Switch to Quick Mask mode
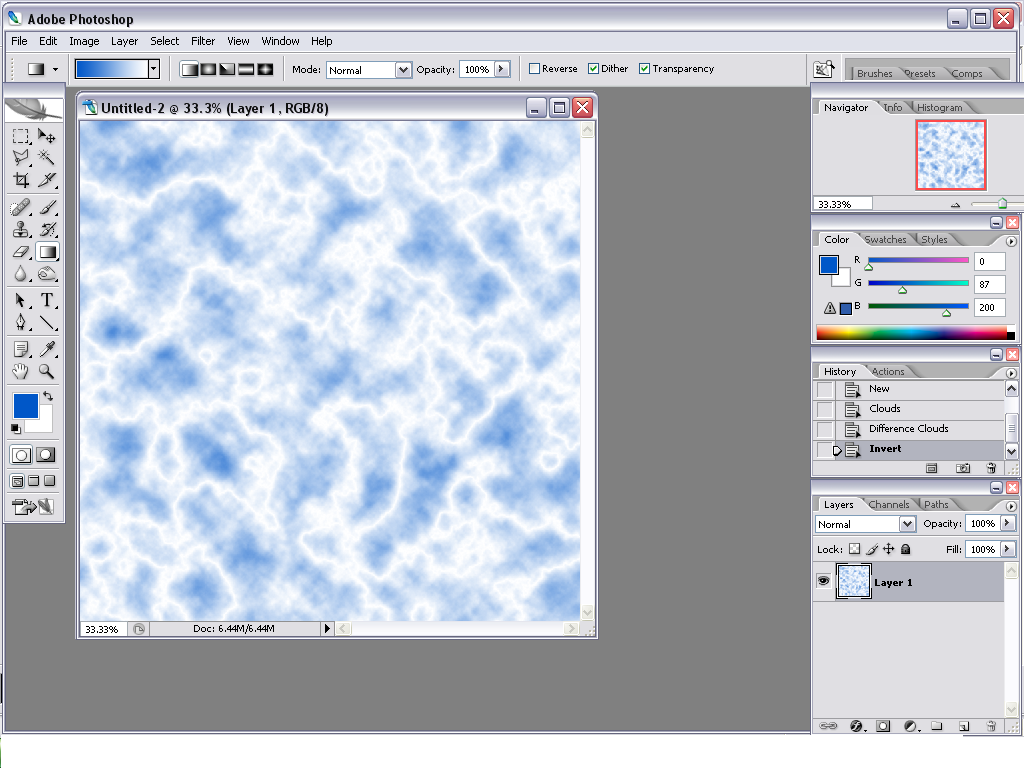This screenshot has height=768, width=1024. pos(46,455)
